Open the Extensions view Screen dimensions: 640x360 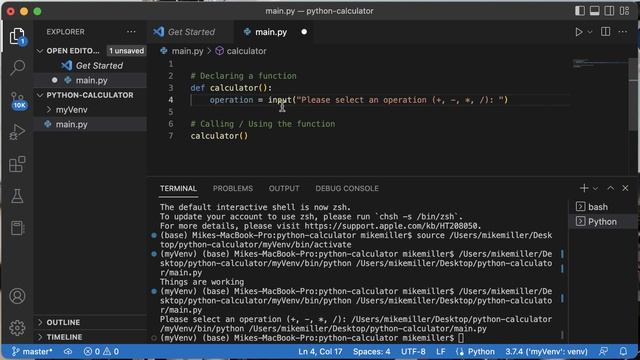click(17, 164)
